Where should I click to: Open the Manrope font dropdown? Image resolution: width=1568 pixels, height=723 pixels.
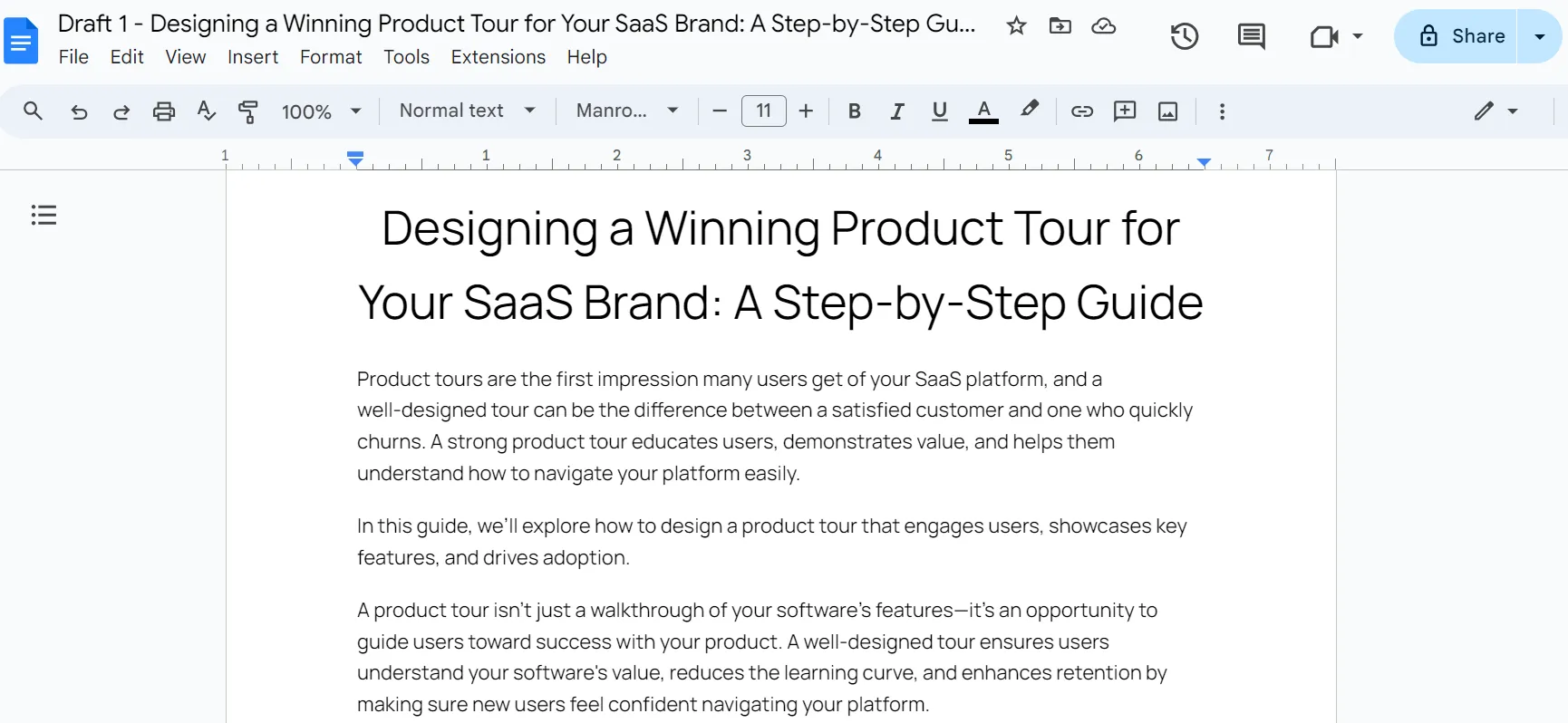pos(627,111)
